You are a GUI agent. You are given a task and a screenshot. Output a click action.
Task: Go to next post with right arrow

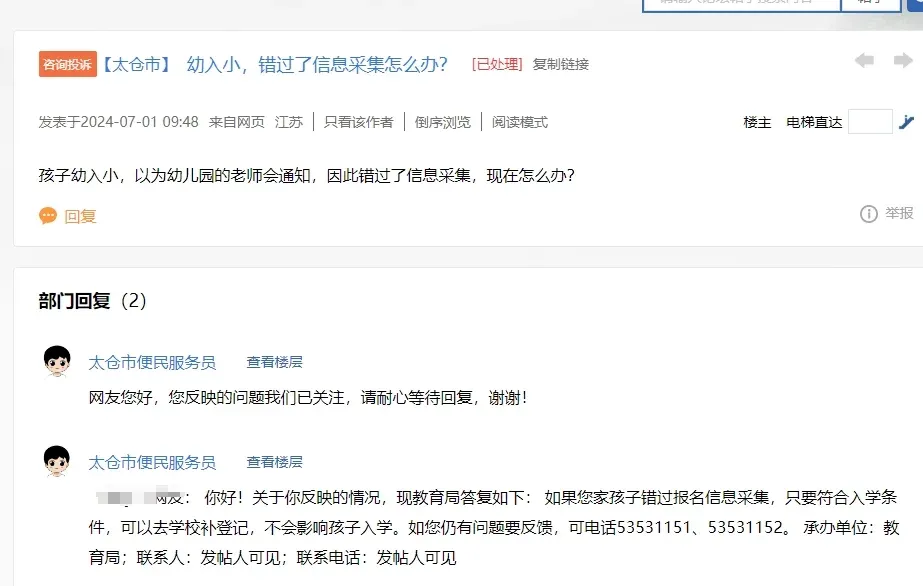(x=902, y=60)
